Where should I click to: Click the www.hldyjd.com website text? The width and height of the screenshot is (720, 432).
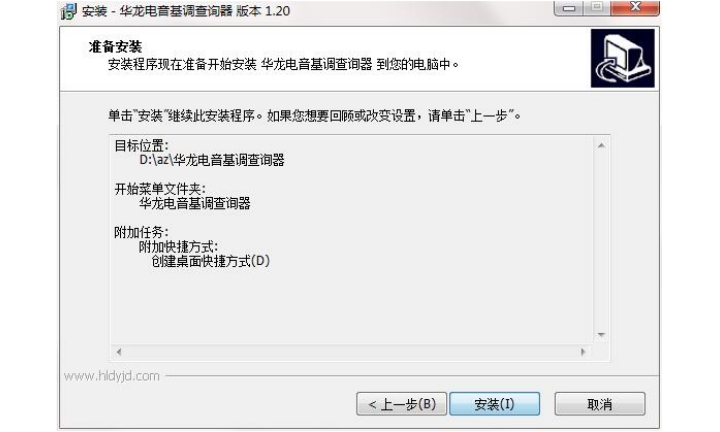pos(112,376)
